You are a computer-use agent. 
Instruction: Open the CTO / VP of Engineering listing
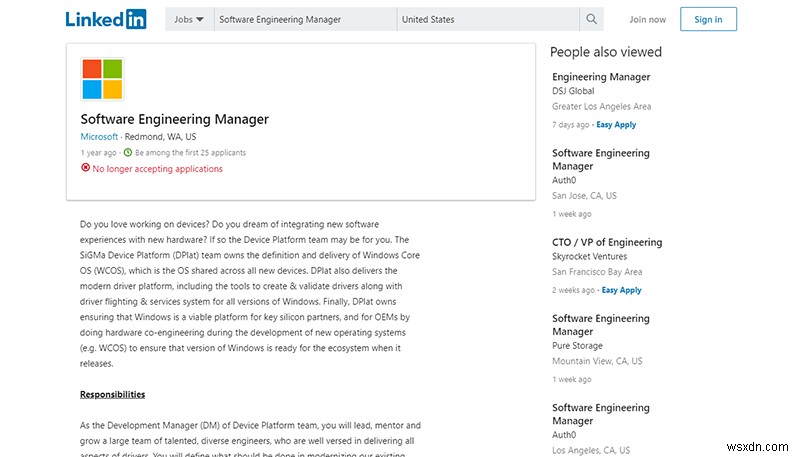tap(607, 242)
